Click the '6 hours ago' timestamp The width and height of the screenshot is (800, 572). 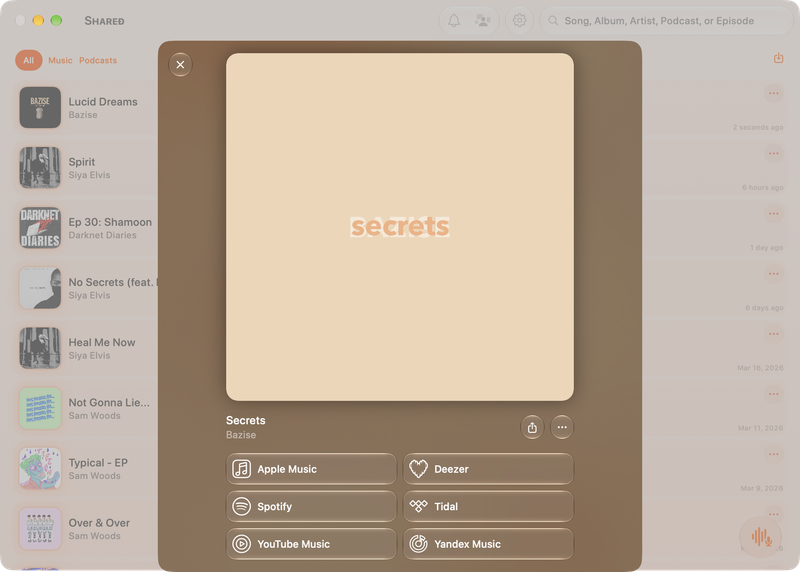click(x=763, y=188)
